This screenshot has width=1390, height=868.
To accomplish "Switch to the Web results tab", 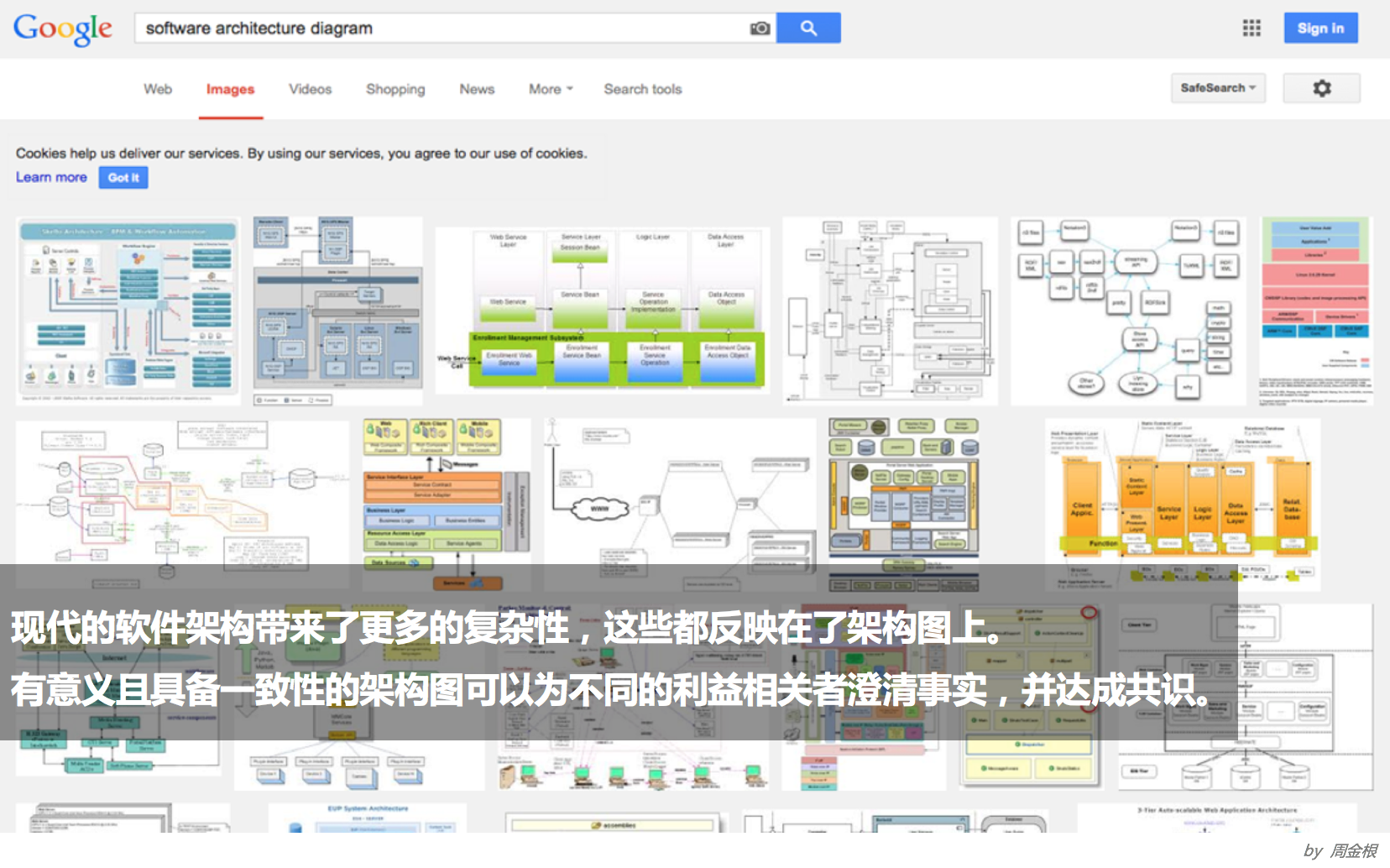I will click(x=157, y=89).
